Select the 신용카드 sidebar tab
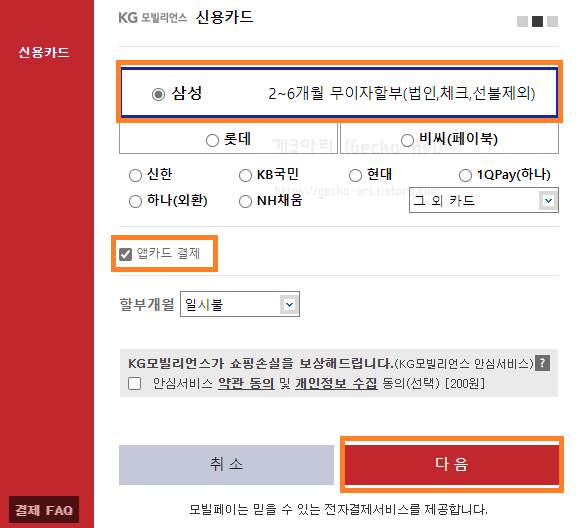This screenshot has height=528, width=580. 44,52
